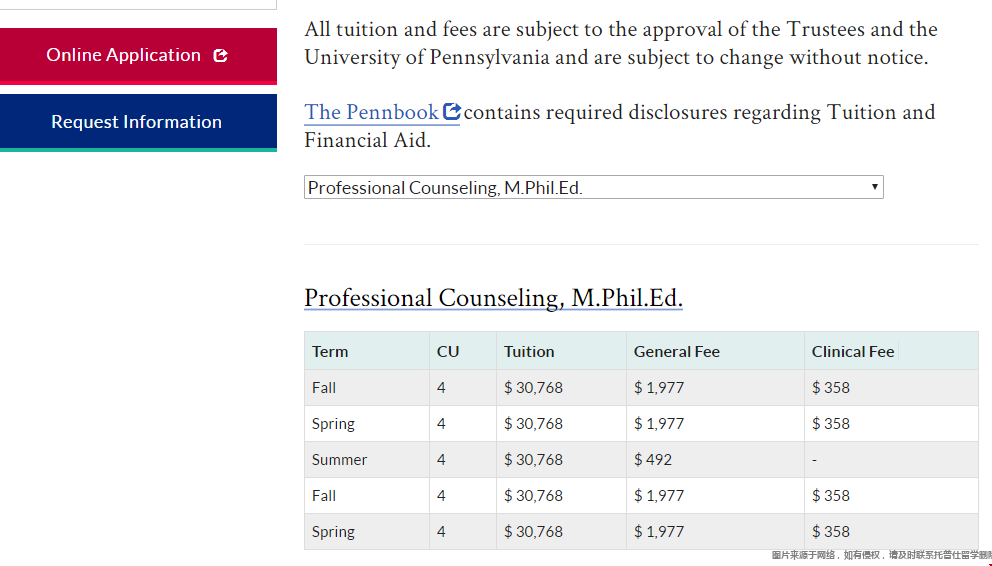Viewport: 992px width, 566px height.
Task: Click the CU column header
Action: [448, 351]
